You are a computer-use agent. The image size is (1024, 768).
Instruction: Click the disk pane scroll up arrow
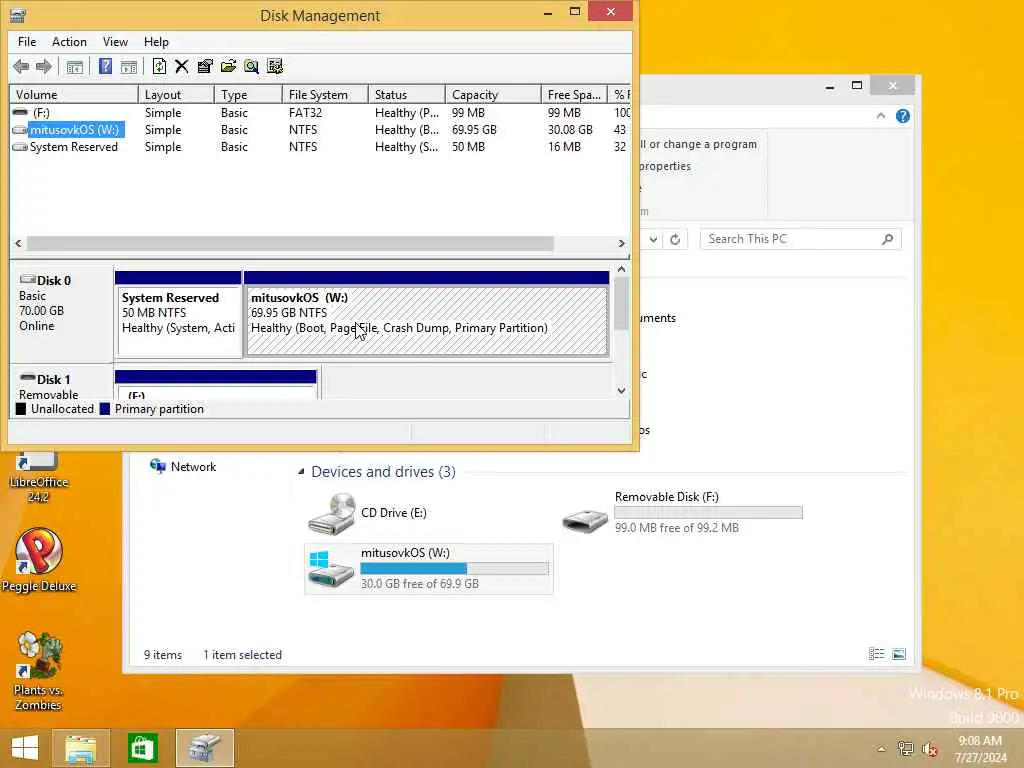coord(621,269)
